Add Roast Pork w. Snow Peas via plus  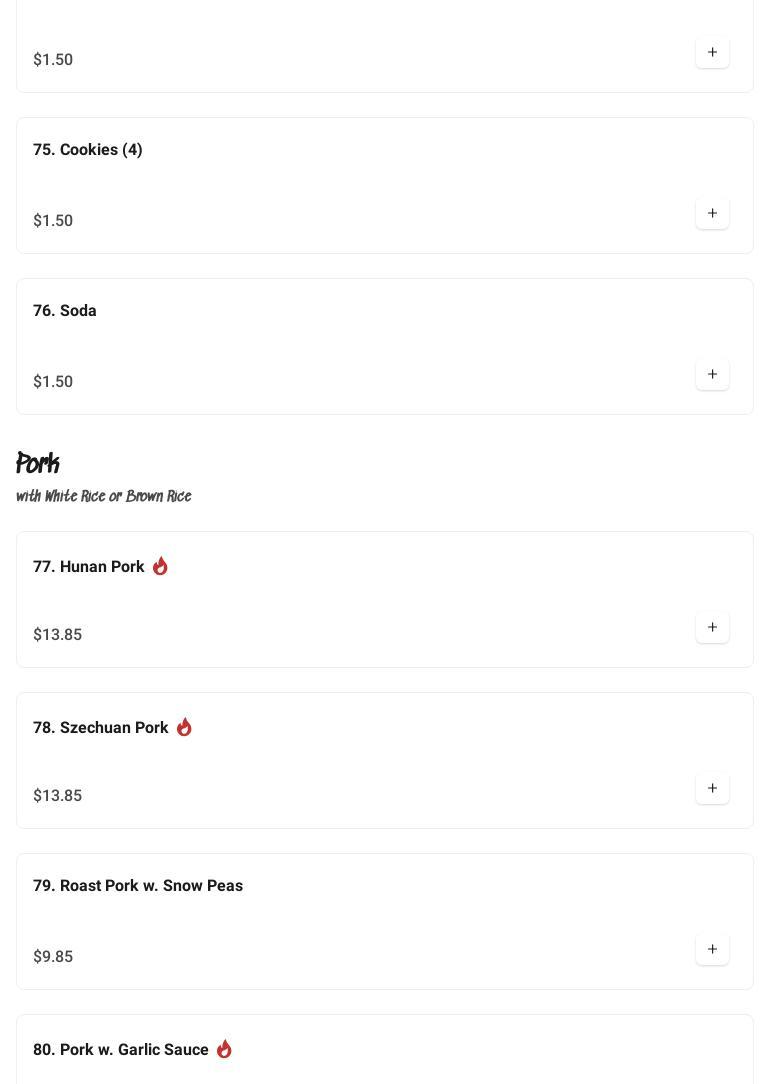[712, 949]
